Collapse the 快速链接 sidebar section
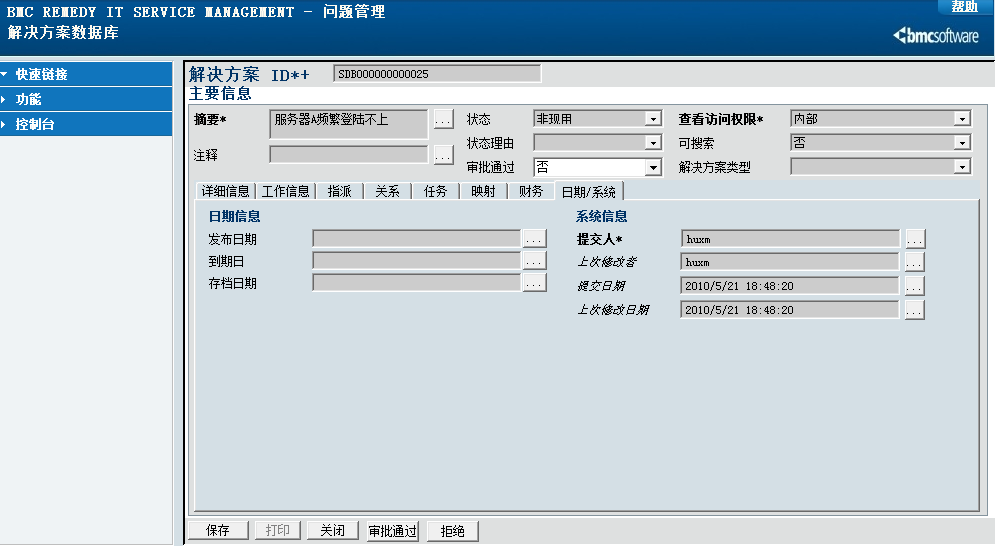The height and width of the screenshot is (546, 995). pos(86,74)
